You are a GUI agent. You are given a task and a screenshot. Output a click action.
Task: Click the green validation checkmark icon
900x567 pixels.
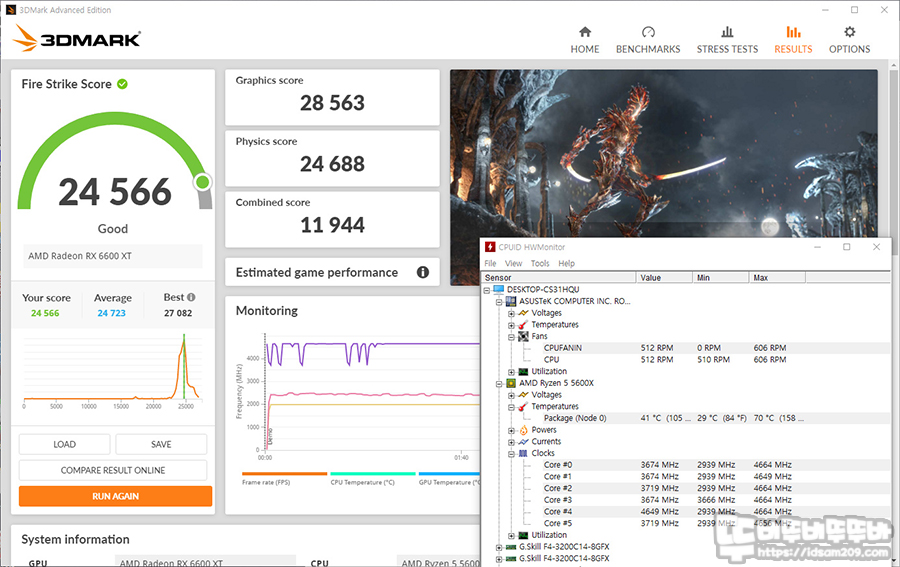122,84
